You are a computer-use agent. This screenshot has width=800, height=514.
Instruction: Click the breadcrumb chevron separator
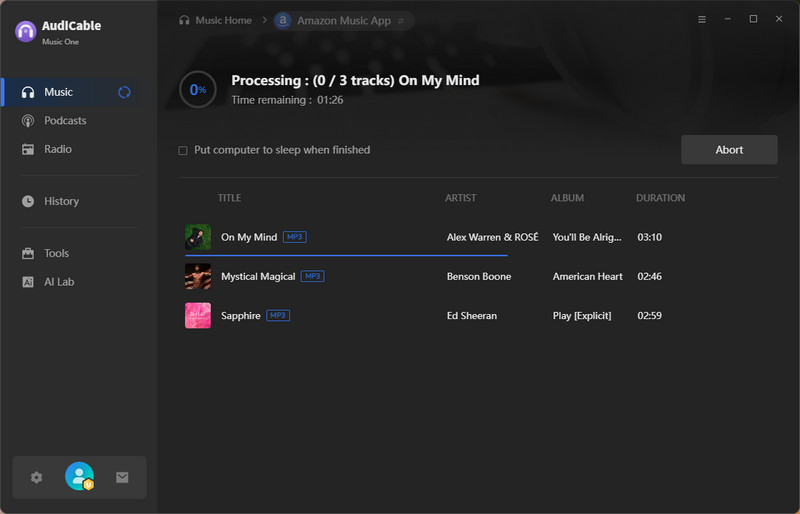[x=264, y=20]
